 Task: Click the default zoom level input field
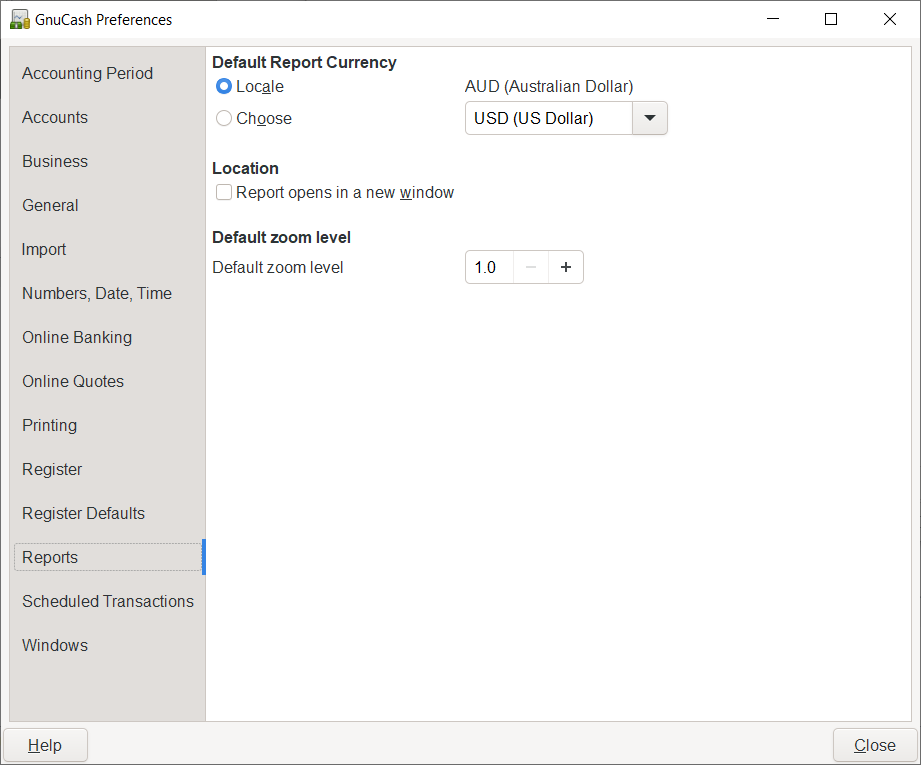coord(489,267)
